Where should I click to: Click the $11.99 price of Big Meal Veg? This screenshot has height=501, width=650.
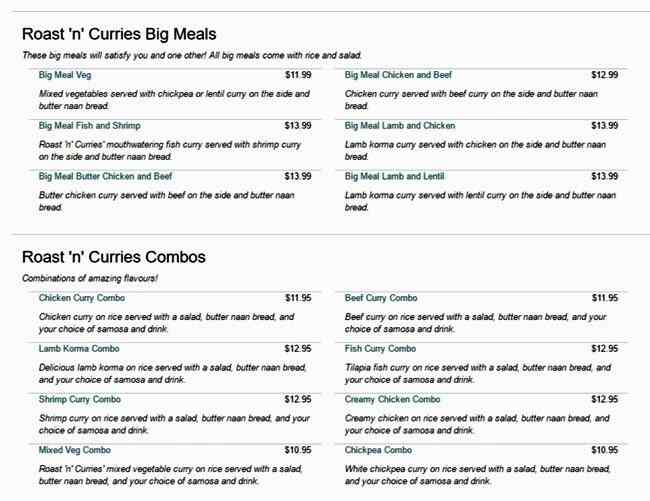(298, 75)
